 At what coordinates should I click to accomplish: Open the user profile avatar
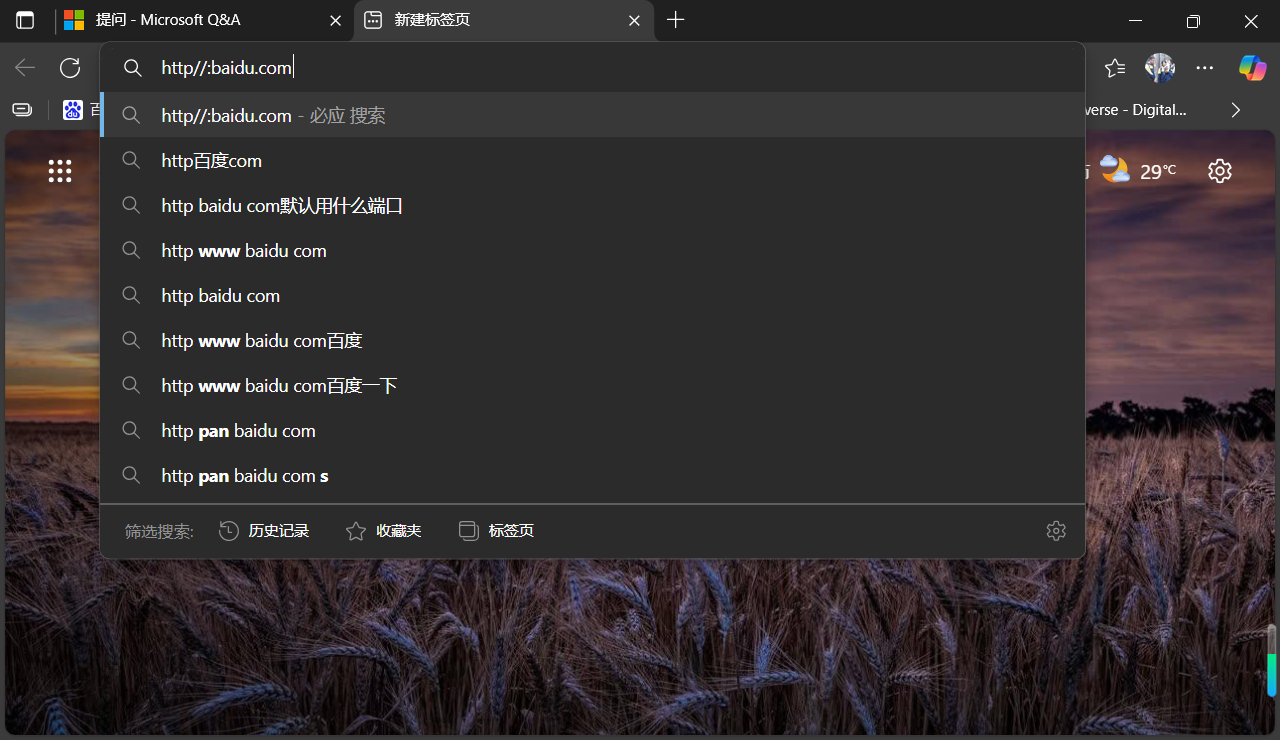1160,68
